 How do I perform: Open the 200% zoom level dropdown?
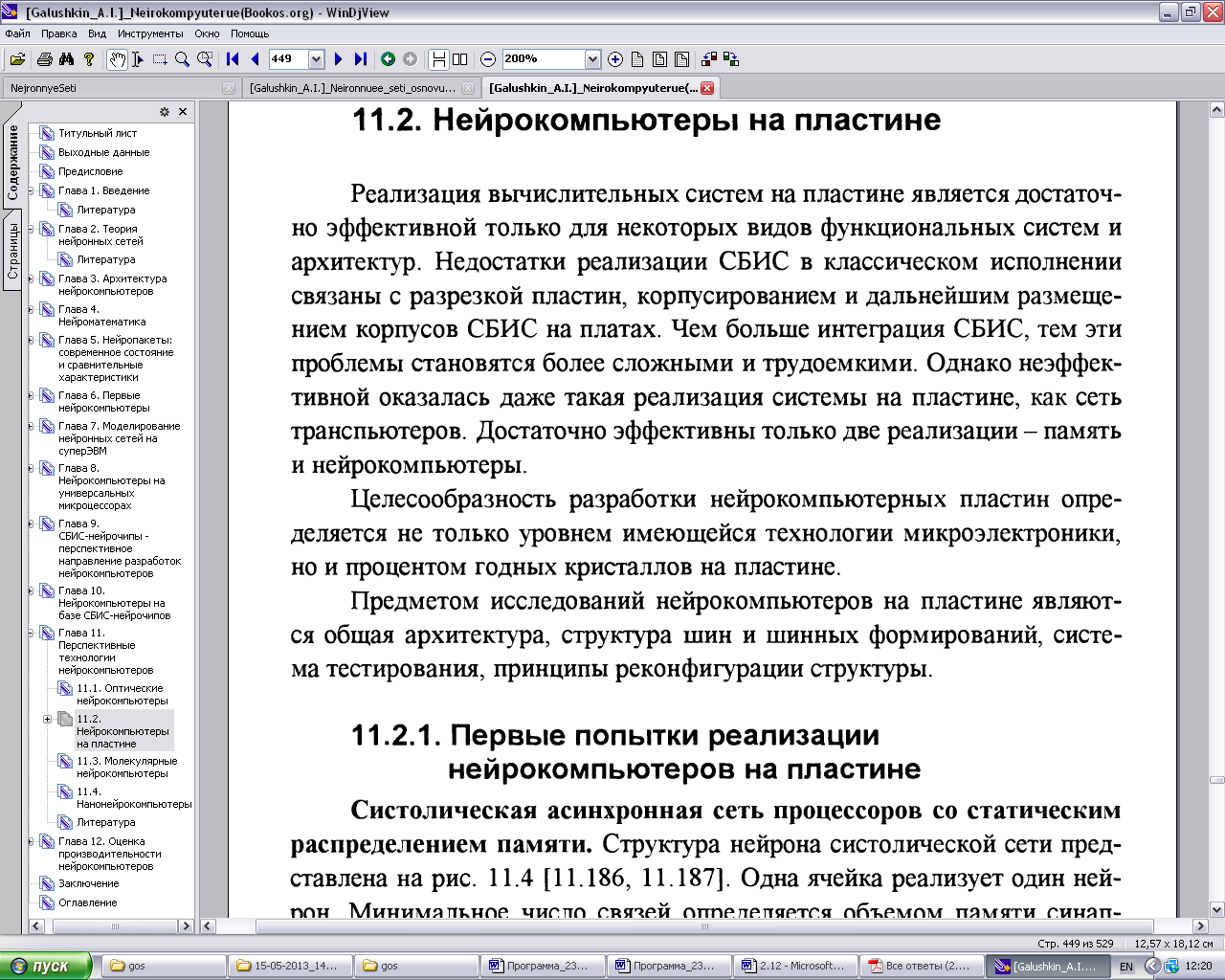tap(592, 59)
